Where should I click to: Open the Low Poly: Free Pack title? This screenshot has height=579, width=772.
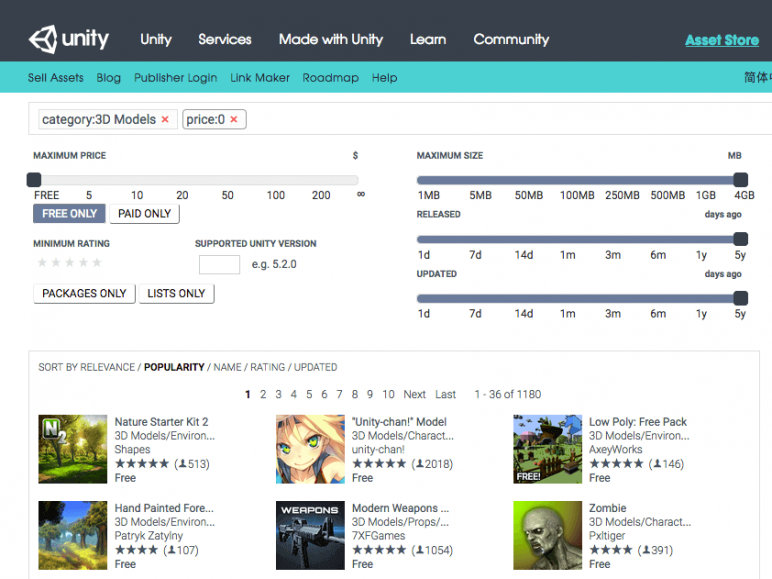[638, 422]
